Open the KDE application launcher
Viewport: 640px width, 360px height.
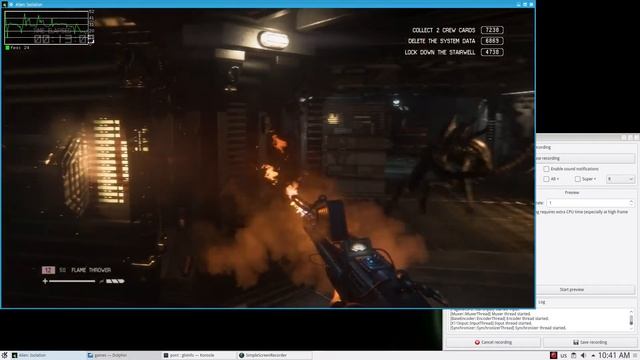coord(4,356)
